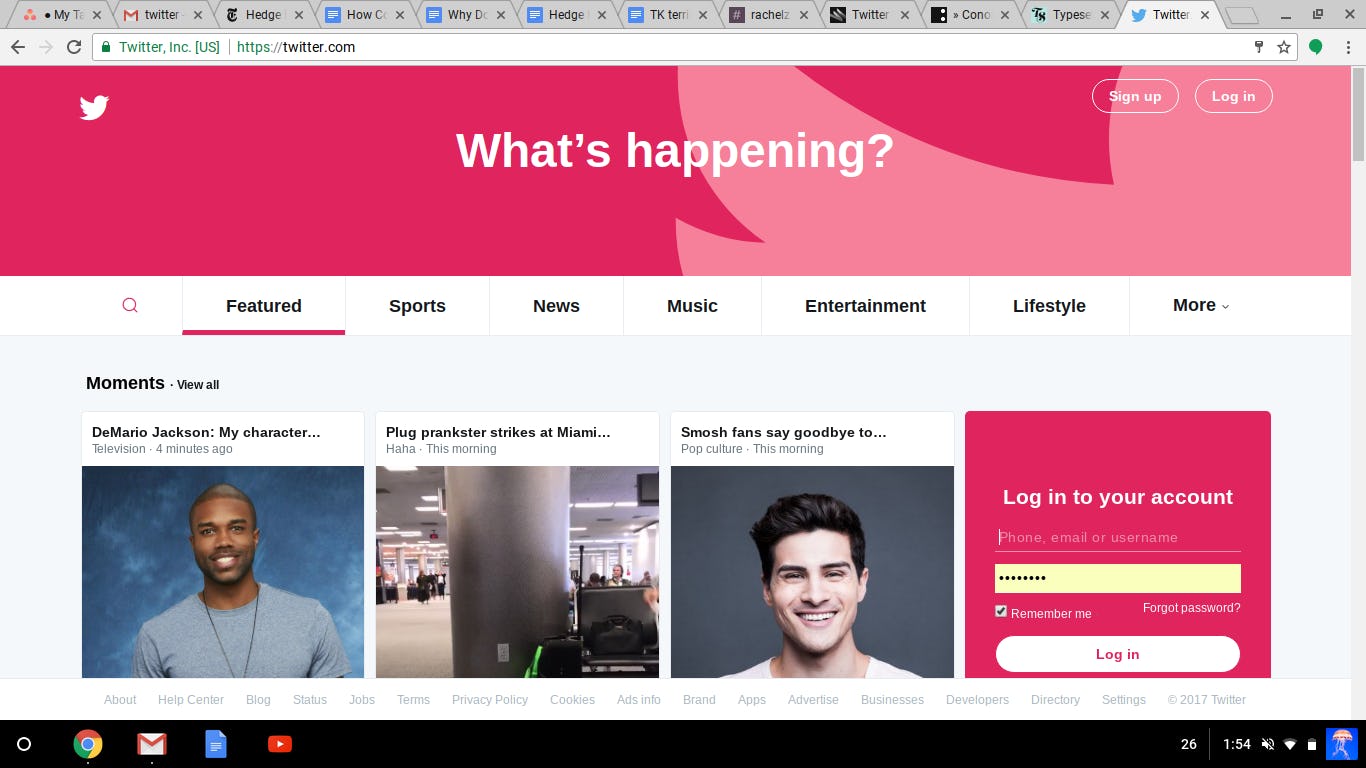Open the DeMario Jackson moment photo
1366x768 pixels.
click(x=223, y=572)
